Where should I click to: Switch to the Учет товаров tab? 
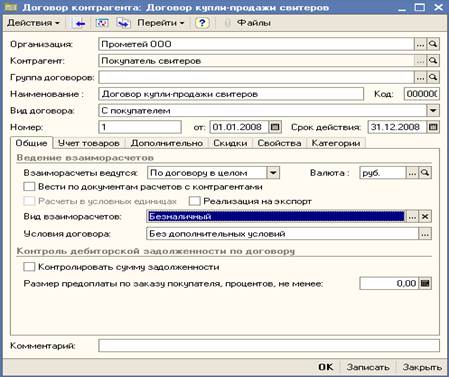[89, 143]
